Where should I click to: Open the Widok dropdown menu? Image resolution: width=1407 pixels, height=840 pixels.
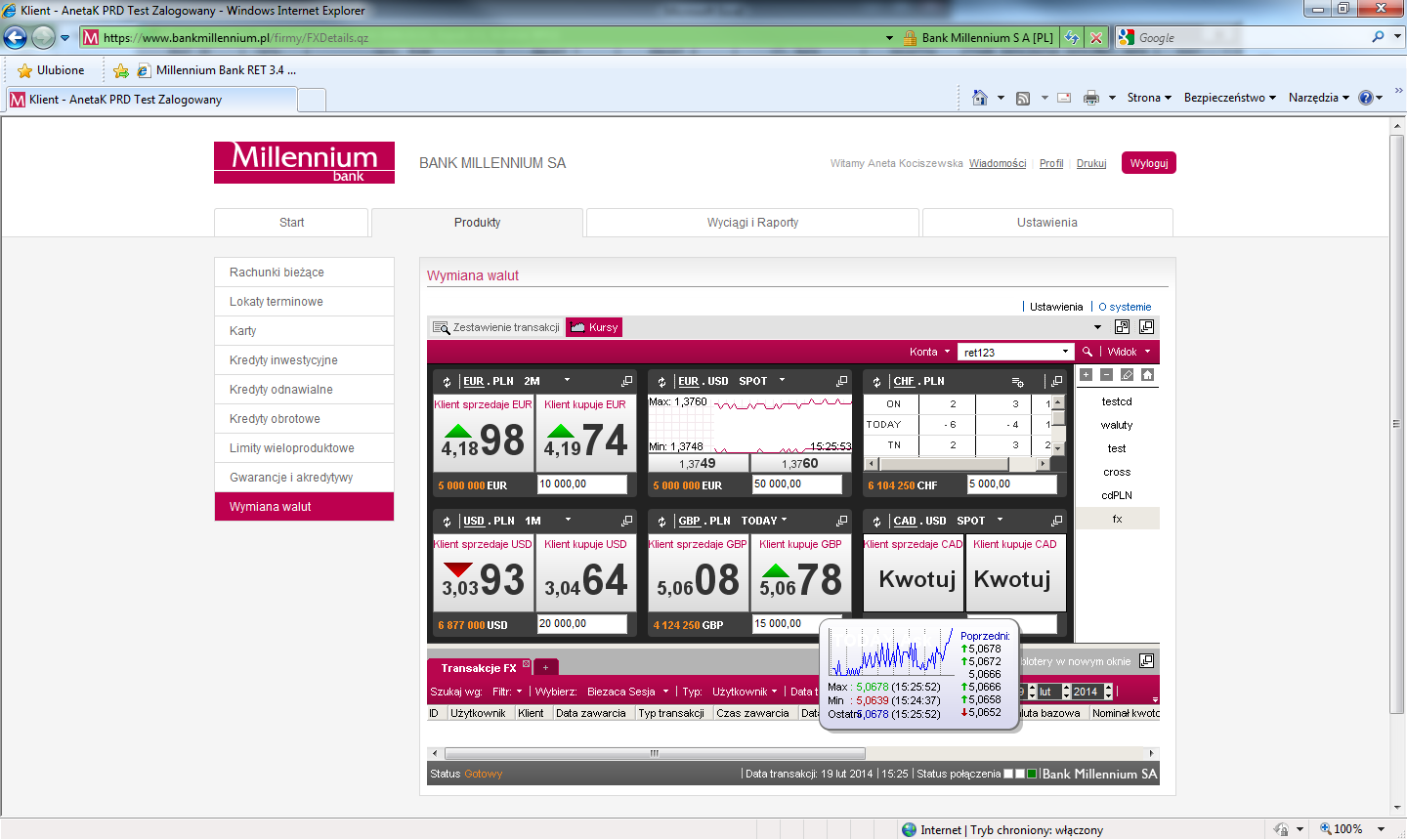(1129, 352)
